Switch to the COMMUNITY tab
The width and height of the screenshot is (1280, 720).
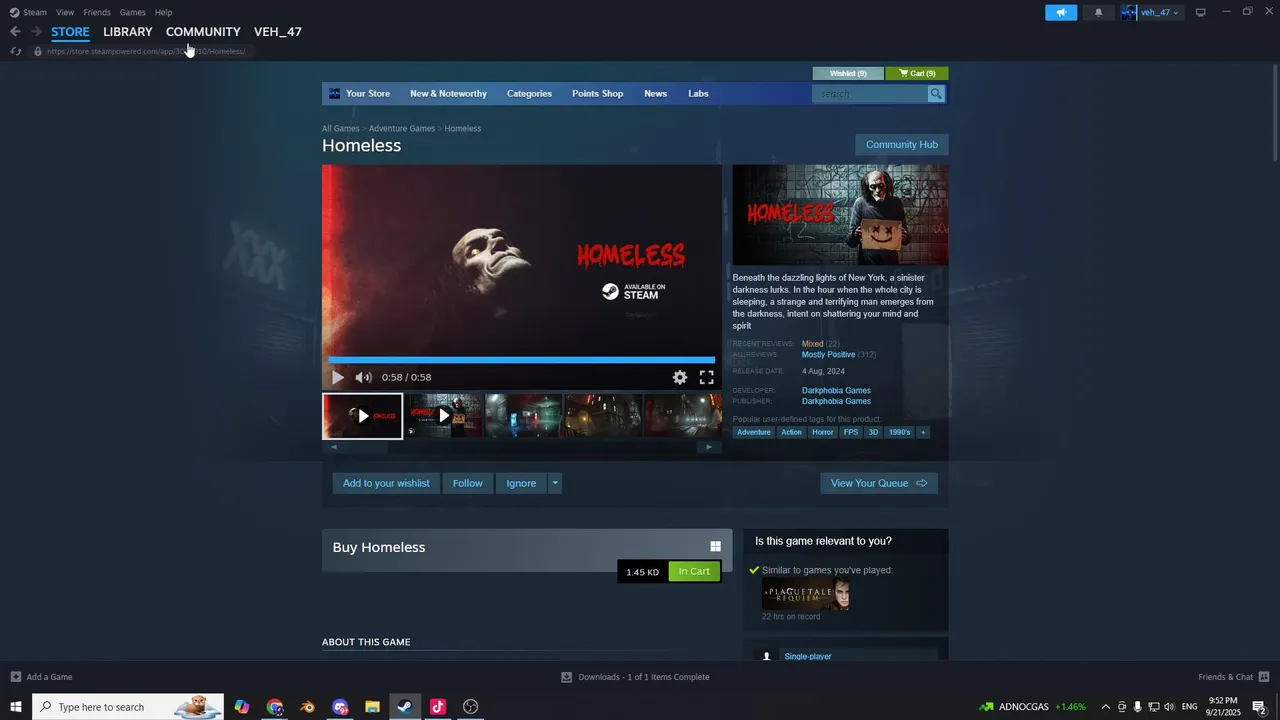[203, 32]
